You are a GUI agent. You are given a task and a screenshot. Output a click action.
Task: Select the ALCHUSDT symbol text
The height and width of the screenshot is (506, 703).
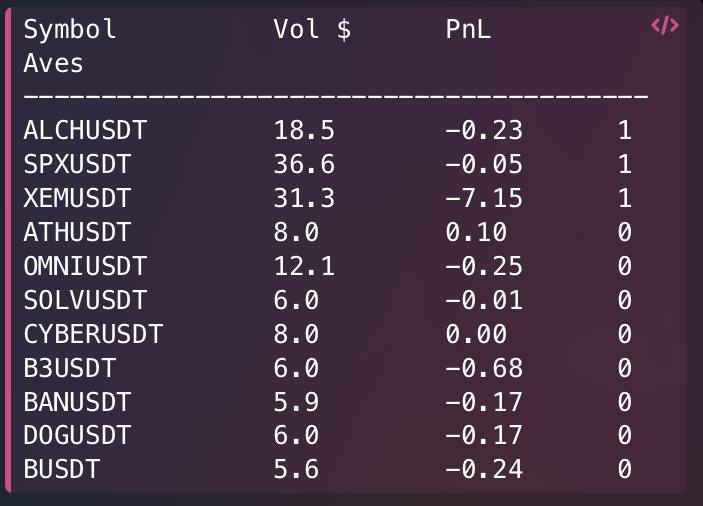85,130
